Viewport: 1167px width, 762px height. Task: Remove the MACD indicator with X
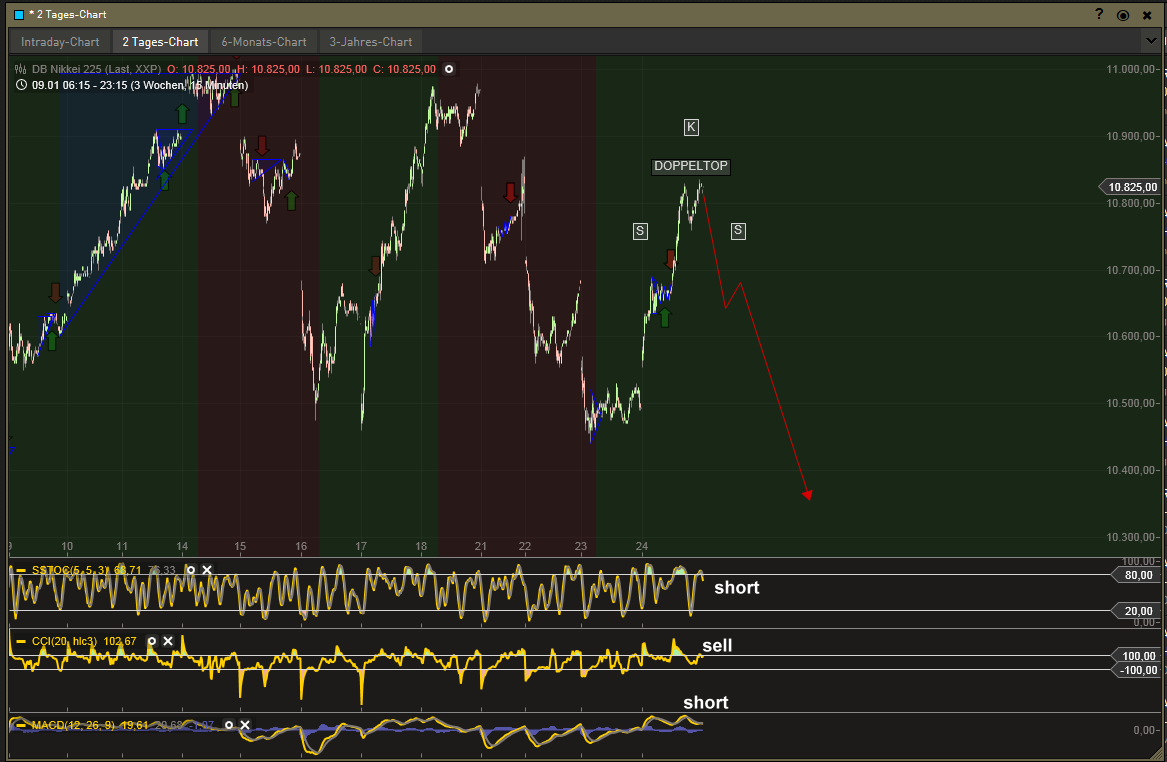click(x=245, y=725)
